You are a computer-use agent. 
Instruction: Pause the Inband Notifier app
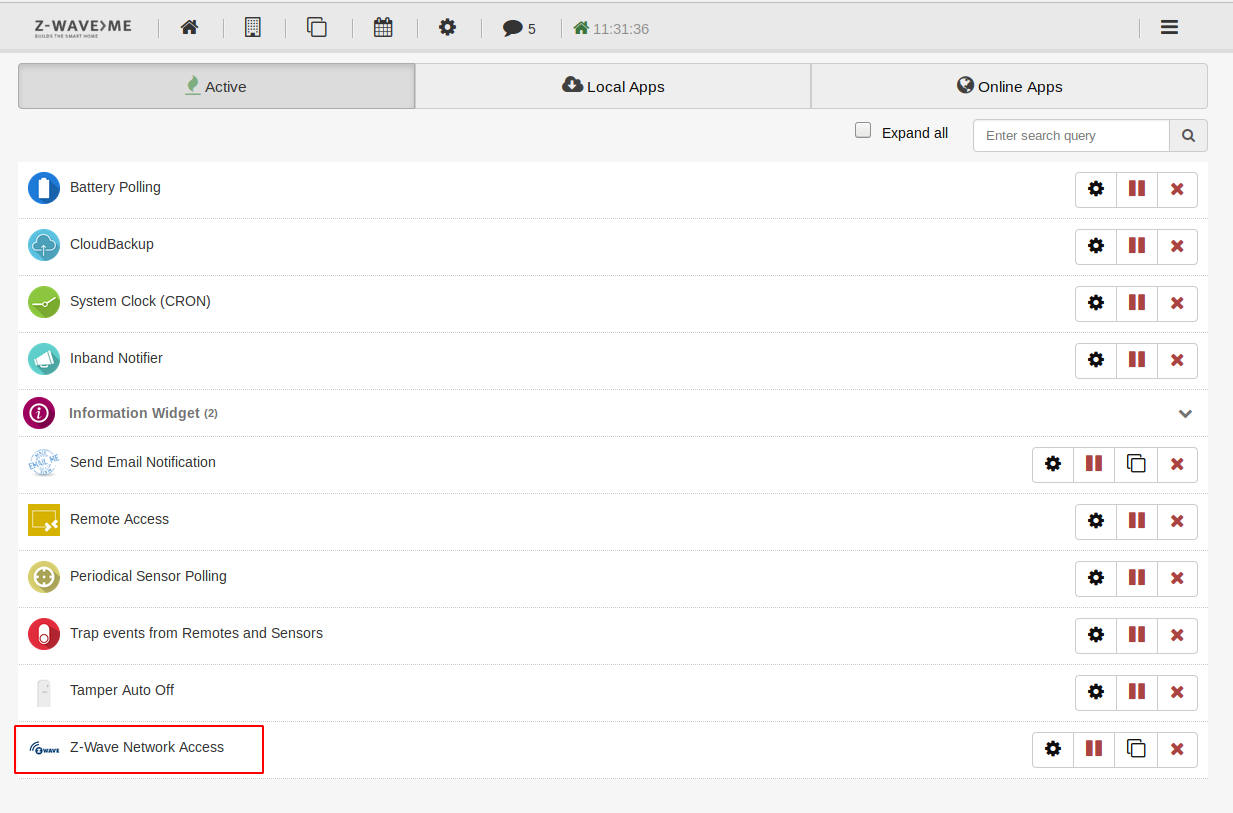coord(1137,360)
